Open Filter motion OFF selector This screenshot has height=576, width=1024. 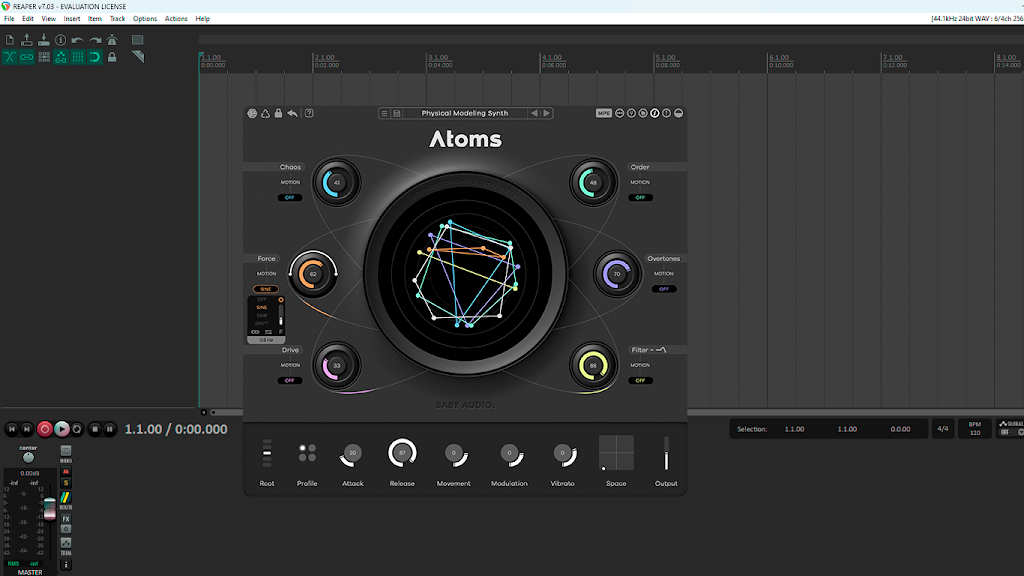[x=640, y=380]
